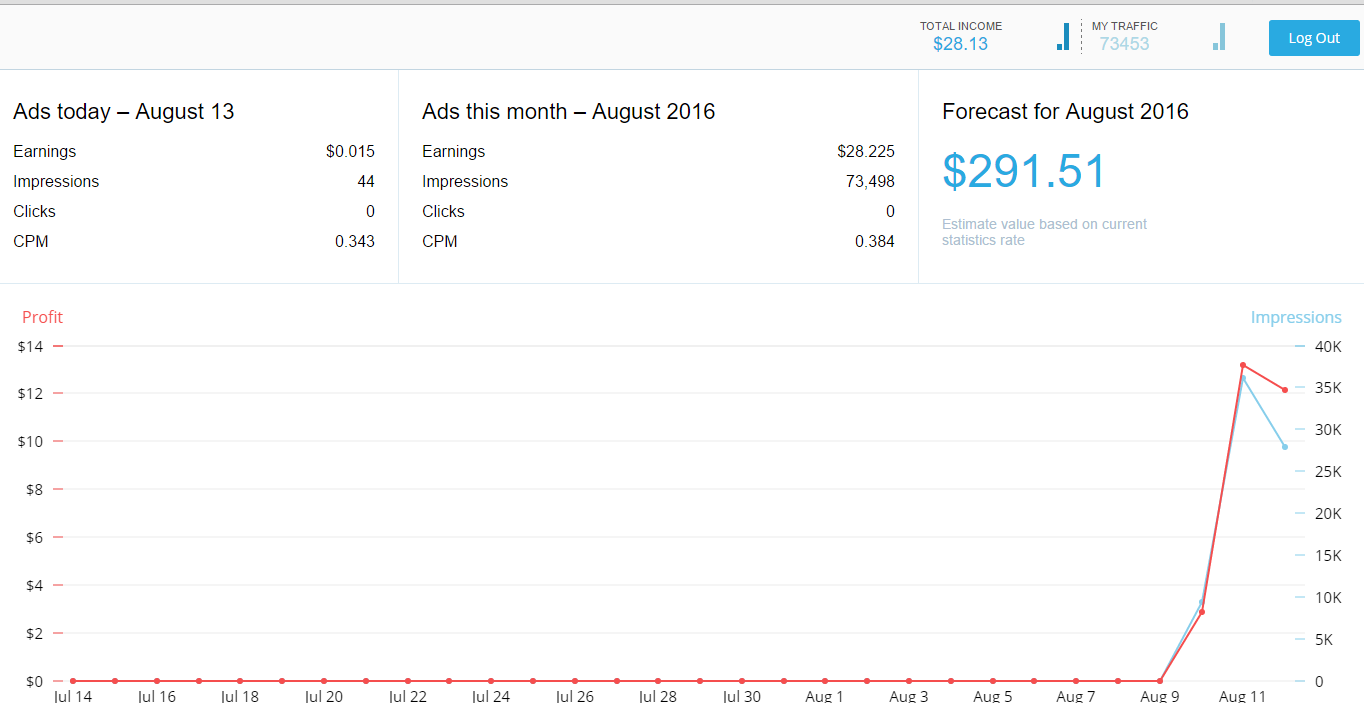Screen dimensions: 1364x703
Task: Toggle the Profit series legend label
Action: [x=42, y=317]
